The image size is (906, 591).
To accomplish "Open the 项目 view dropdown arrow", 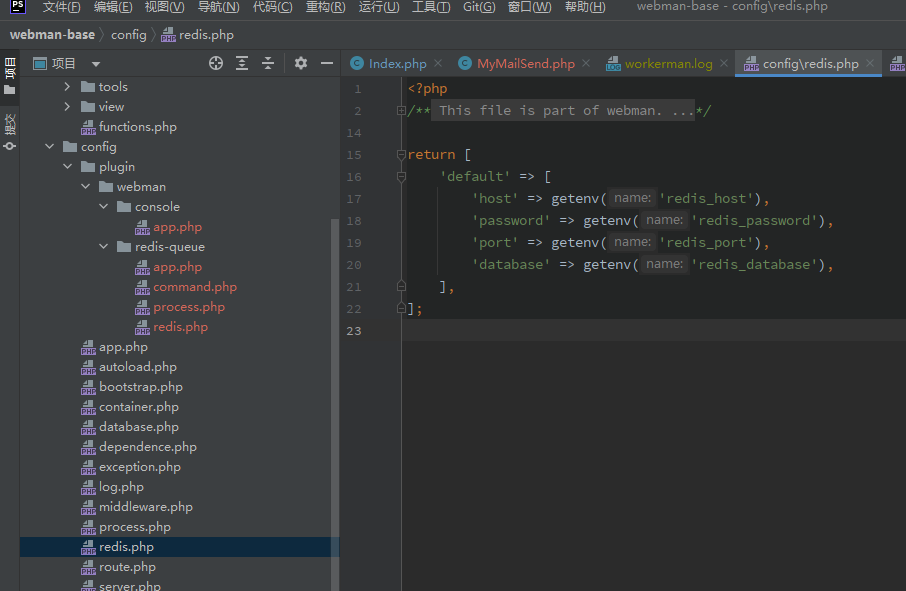I will click(96, 64).
